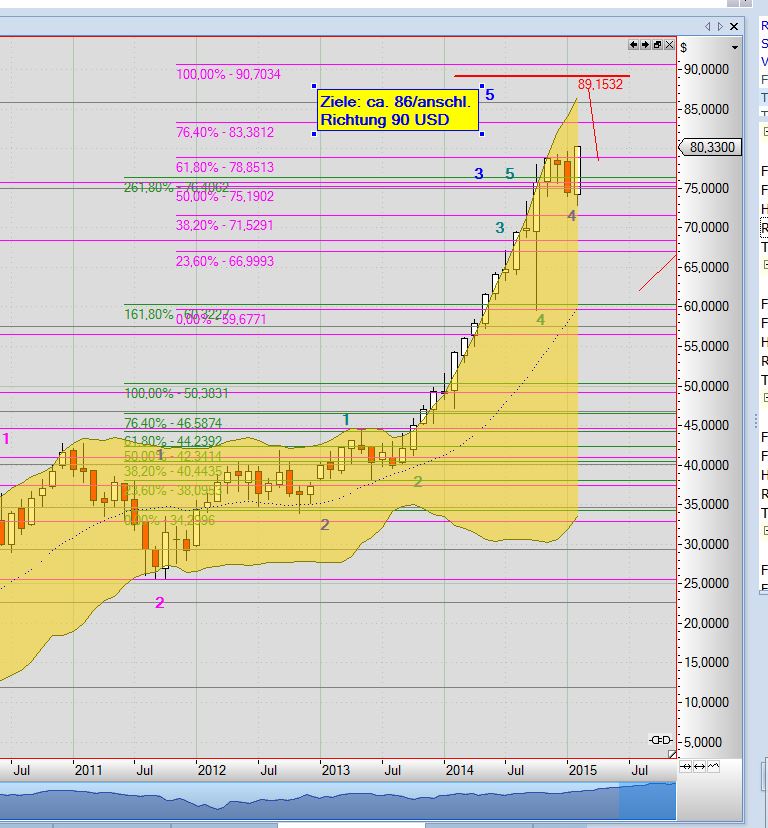The width and height of the screenshot is (768, 828).
Task: Click the left arrow in chart header
Action: [634, 45]
